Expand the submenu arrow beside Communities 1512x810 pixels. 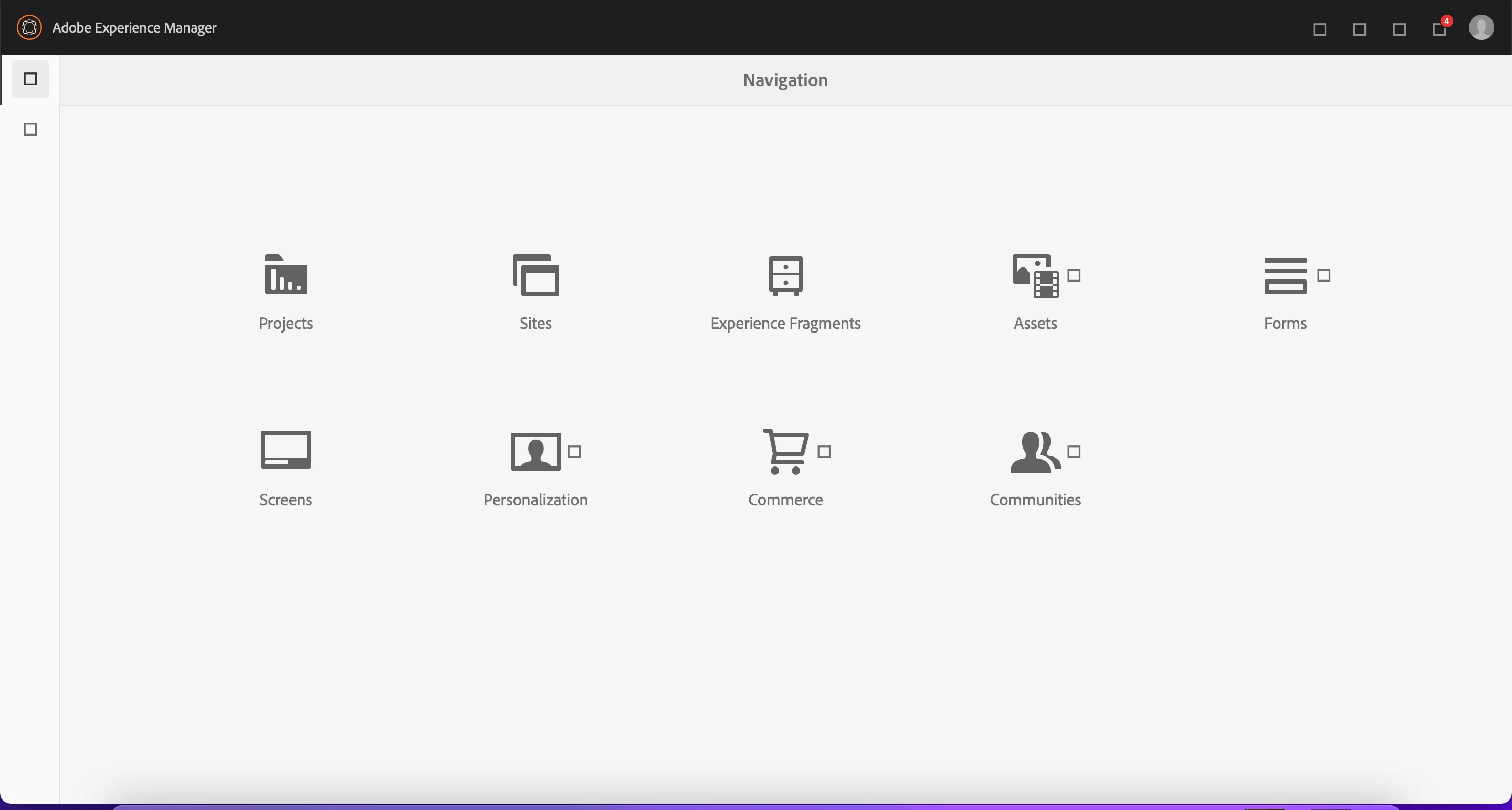pos(1074,452)
